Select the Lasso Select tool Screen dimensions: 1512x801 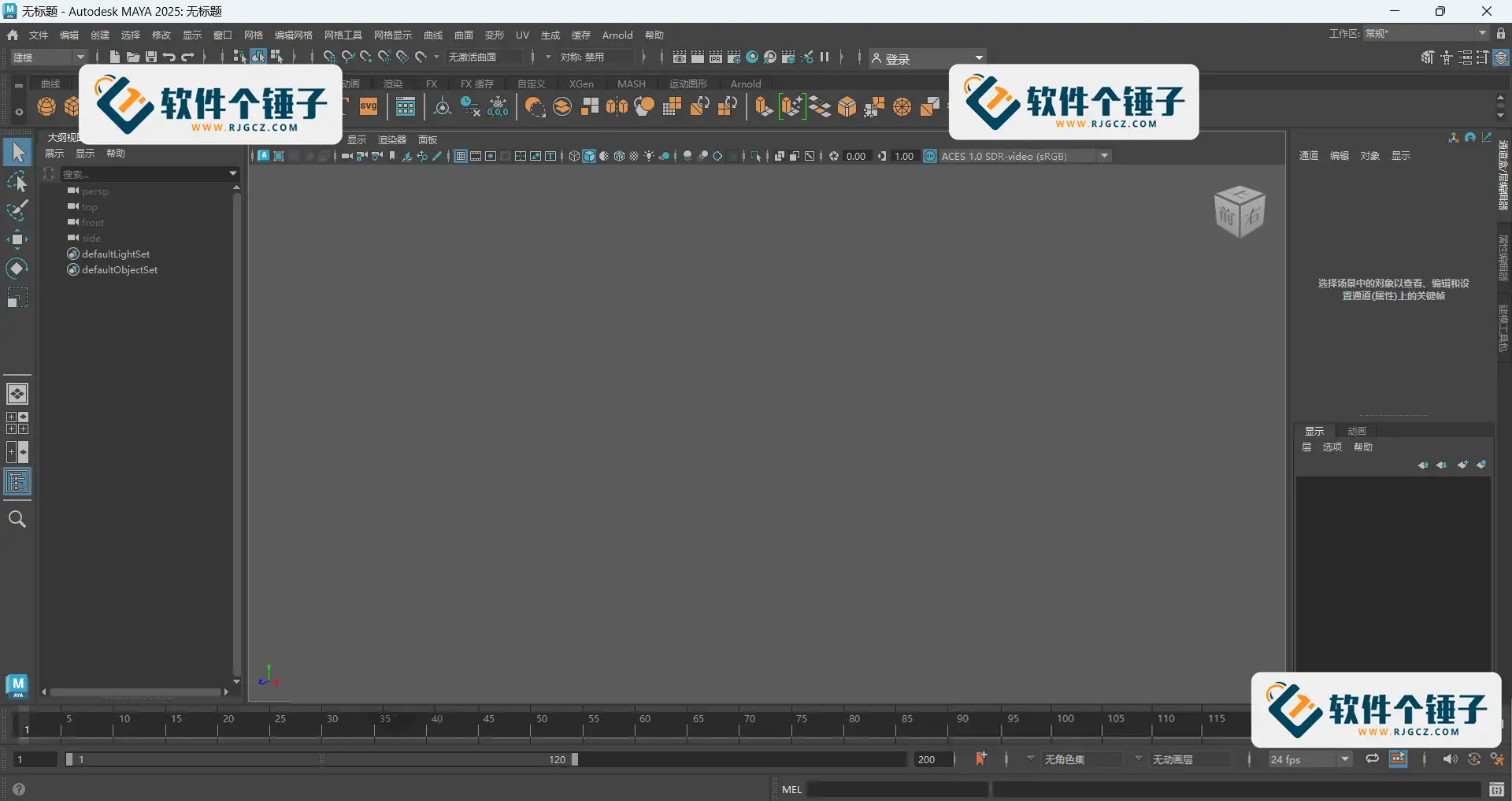17,182
